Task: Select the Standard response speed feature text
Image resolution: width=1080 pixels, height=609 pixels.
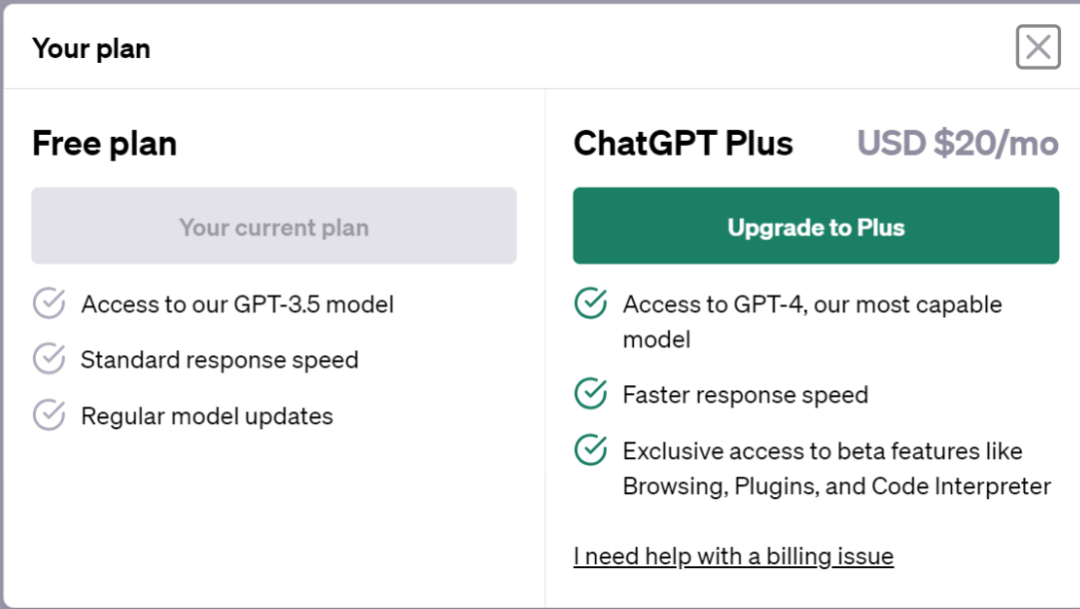Action: 219,360
